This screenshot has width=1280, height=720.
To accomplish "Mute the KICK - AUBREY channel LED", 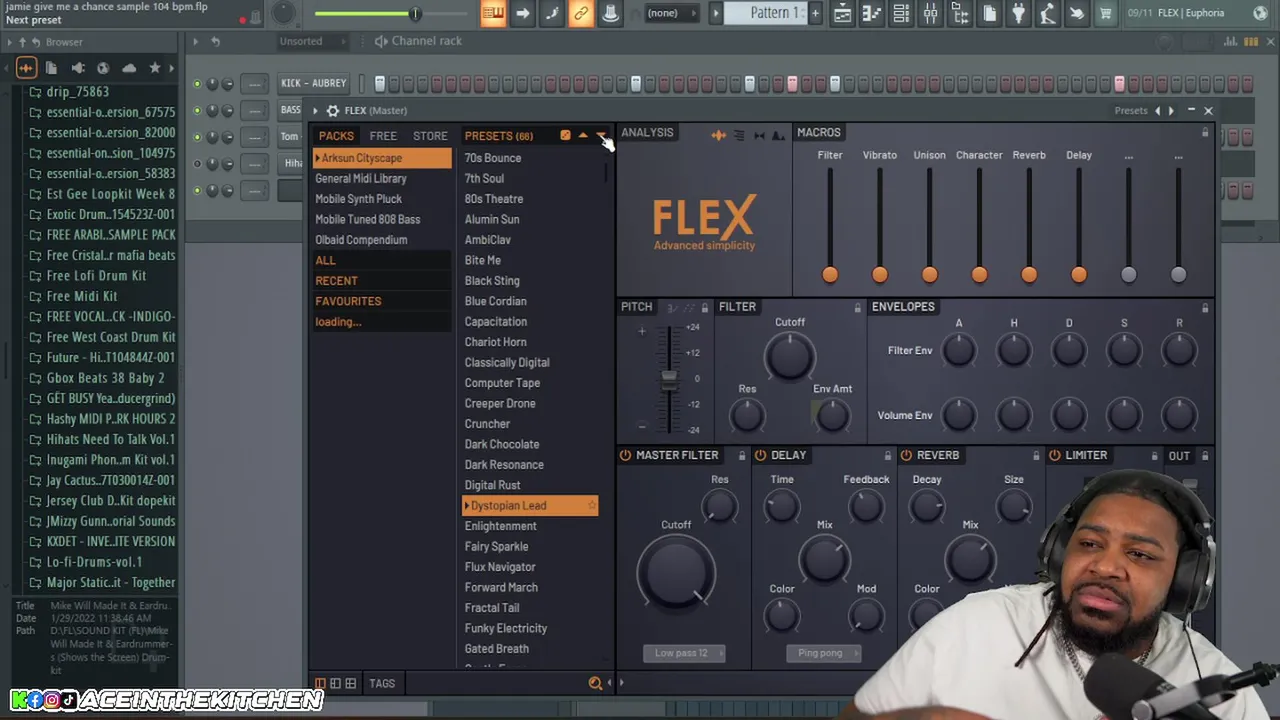I will (197, 84).
